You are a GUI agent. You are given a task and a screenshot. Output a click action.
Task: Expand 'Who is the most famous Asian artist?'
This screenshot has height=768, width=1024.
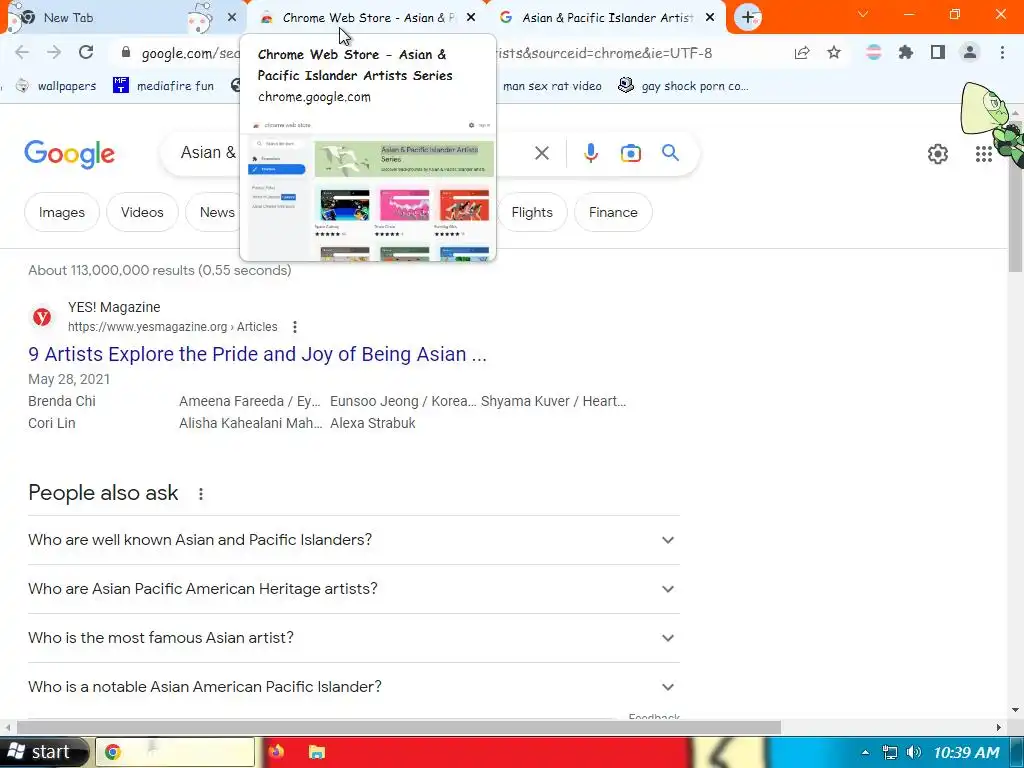[x=354, y=638]
